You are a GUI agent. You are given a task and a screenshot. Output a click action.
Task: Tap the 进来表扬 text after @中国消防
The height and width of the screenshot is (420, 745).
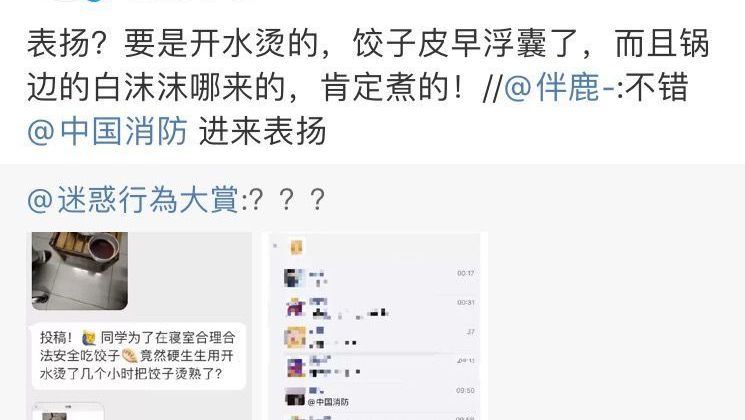[x=263, y=131]
